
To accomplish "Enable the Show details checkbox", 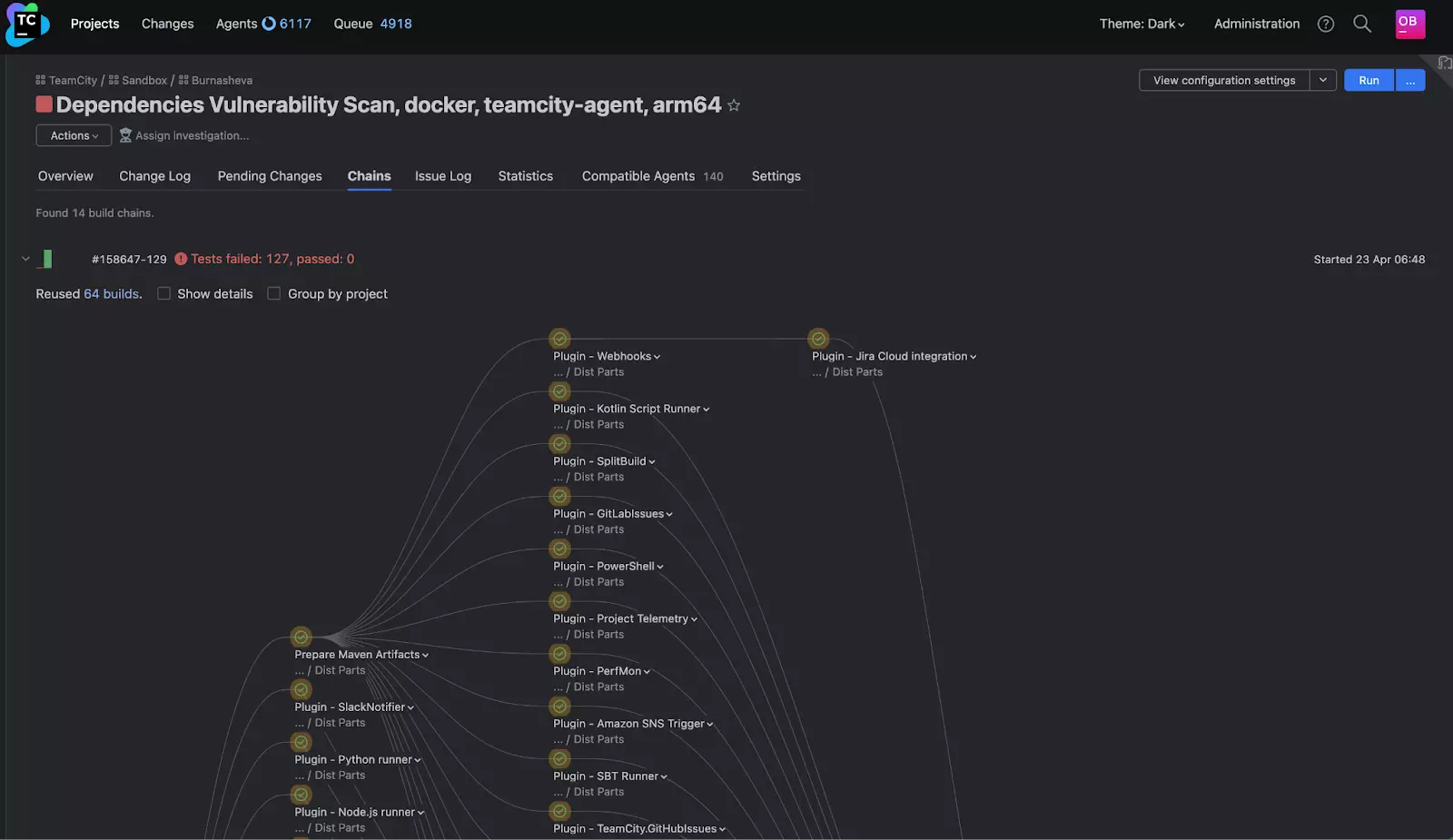I will pyautogui.click(x=163, y=293).
